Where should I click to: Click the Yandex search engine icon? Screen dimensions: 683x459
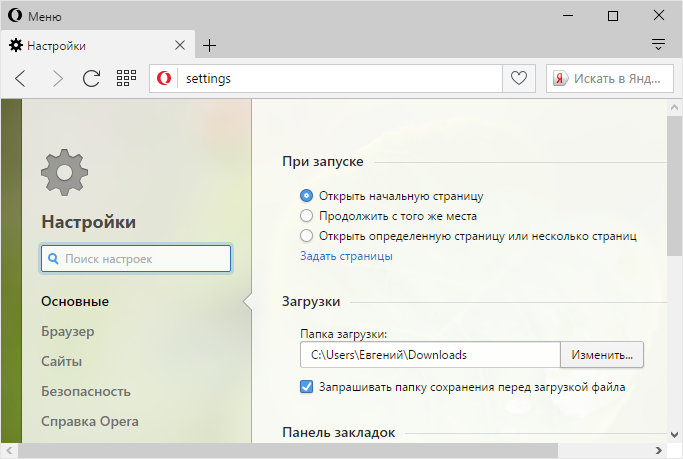(562, 78)
